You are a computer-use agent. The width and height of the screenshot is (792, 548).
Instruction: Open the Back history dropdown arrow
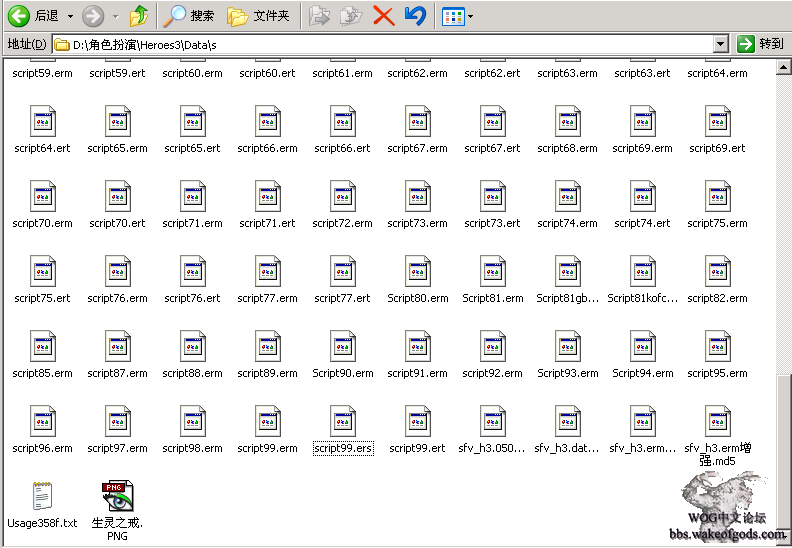tap(70, 17)
